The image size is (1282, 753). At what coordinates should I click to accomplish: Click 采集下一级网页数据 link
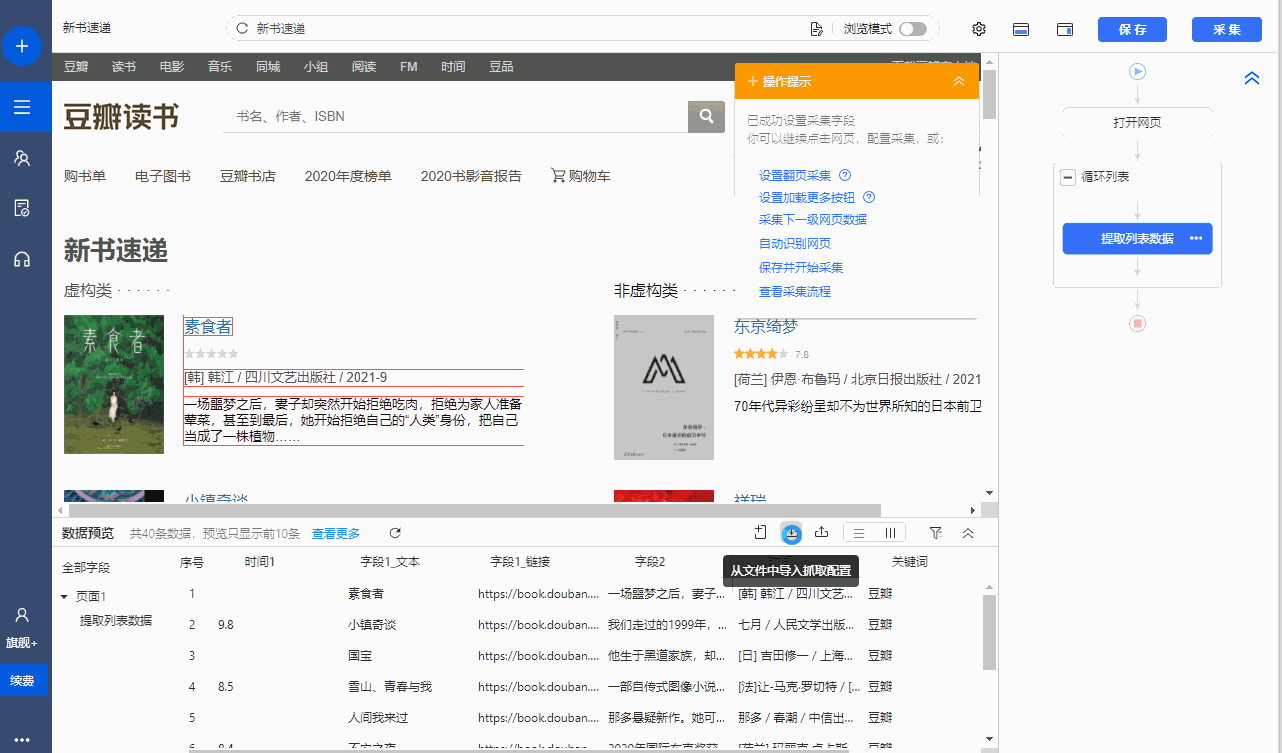coord(813,219)
